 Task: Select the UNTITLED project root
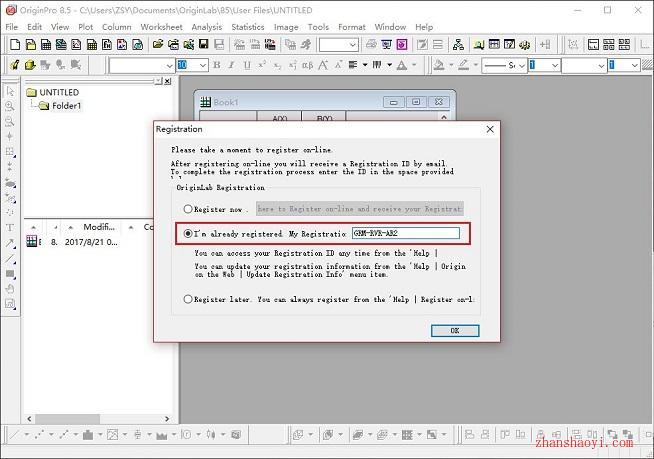click(x=59, y=92)
